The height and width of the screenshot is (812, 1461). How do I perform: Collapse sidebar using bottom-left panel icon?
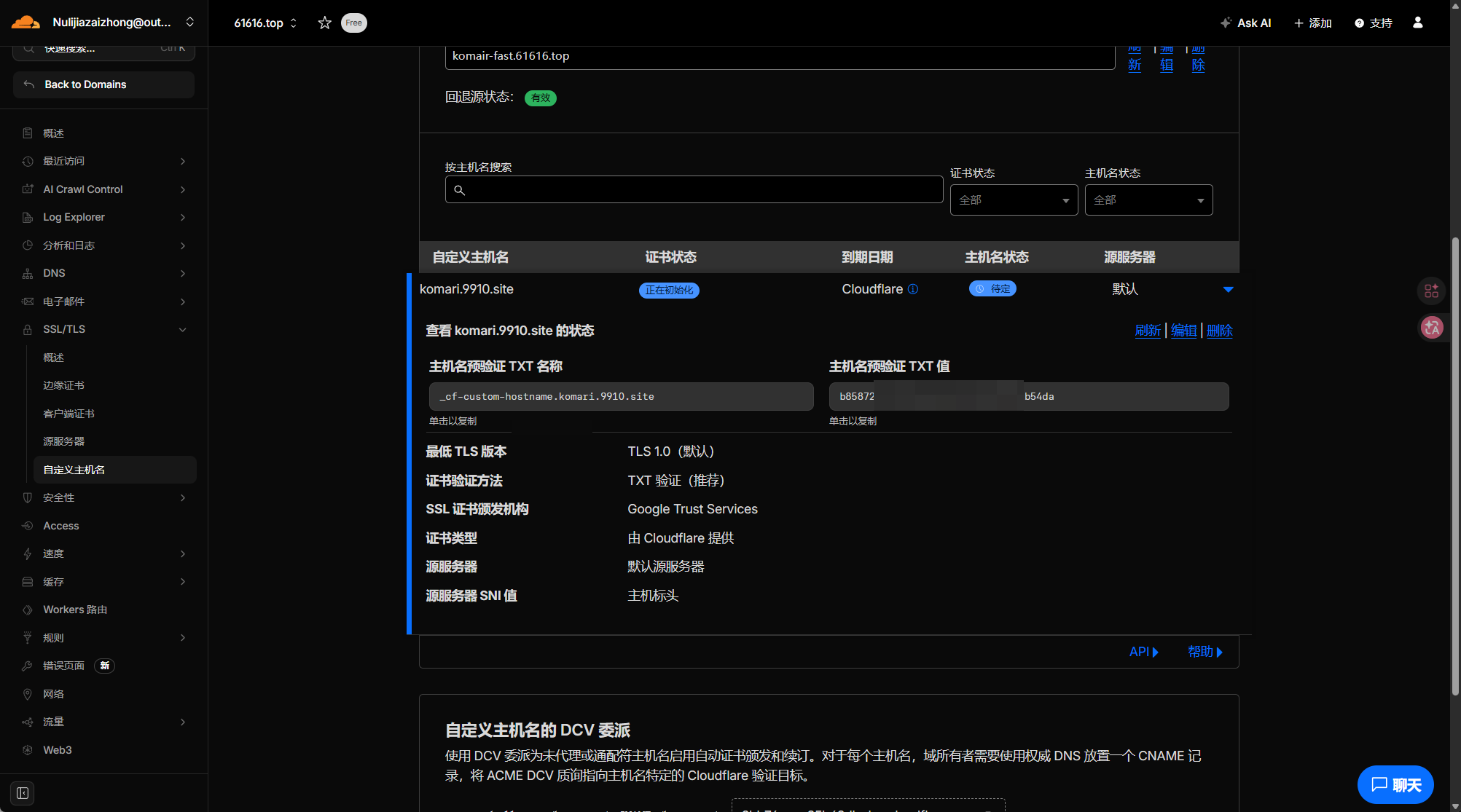pyautogui.click(x=23, y=793)
